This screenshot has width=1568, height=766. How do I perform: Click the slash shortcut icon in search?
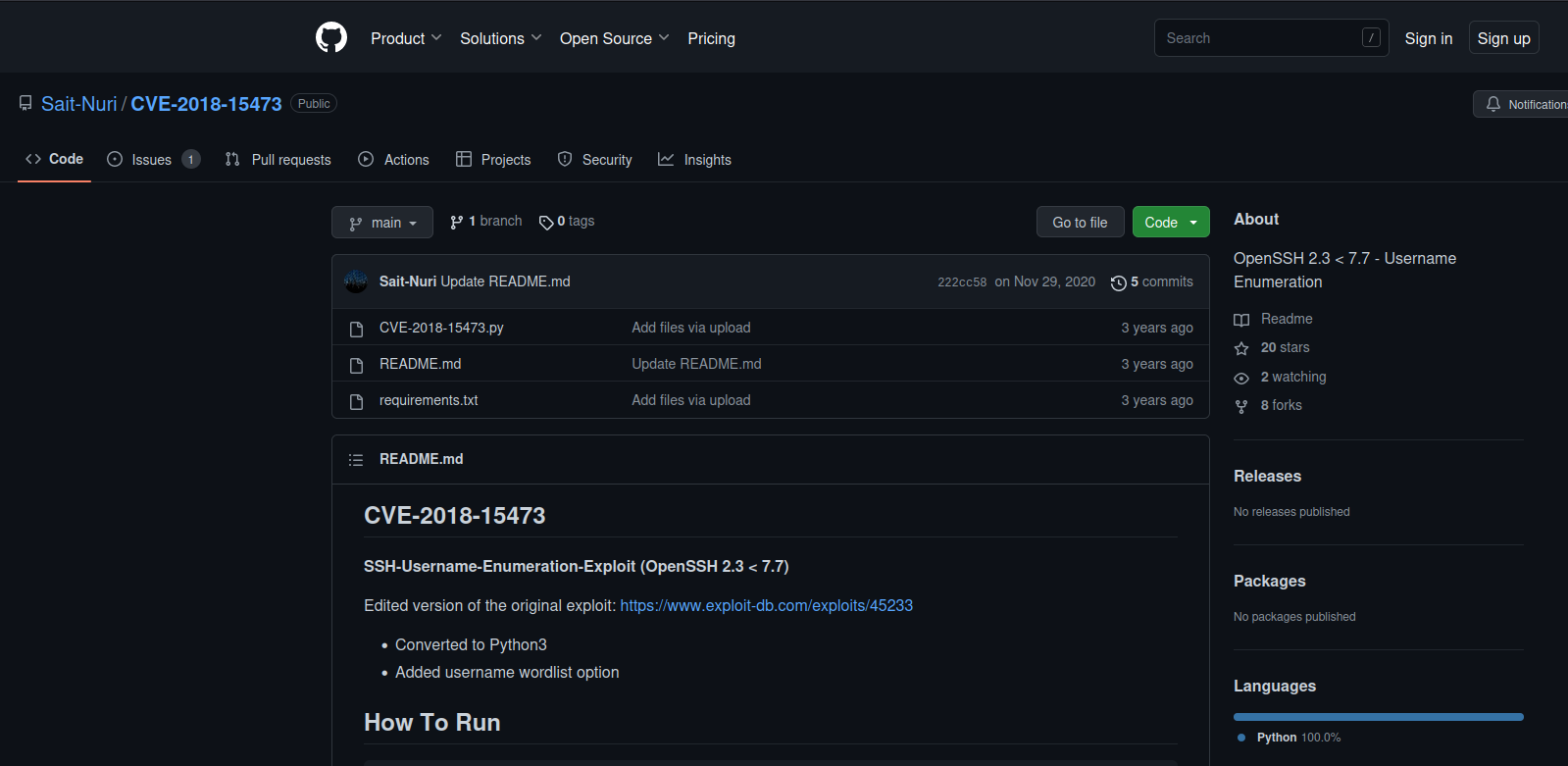point(1371,38)
